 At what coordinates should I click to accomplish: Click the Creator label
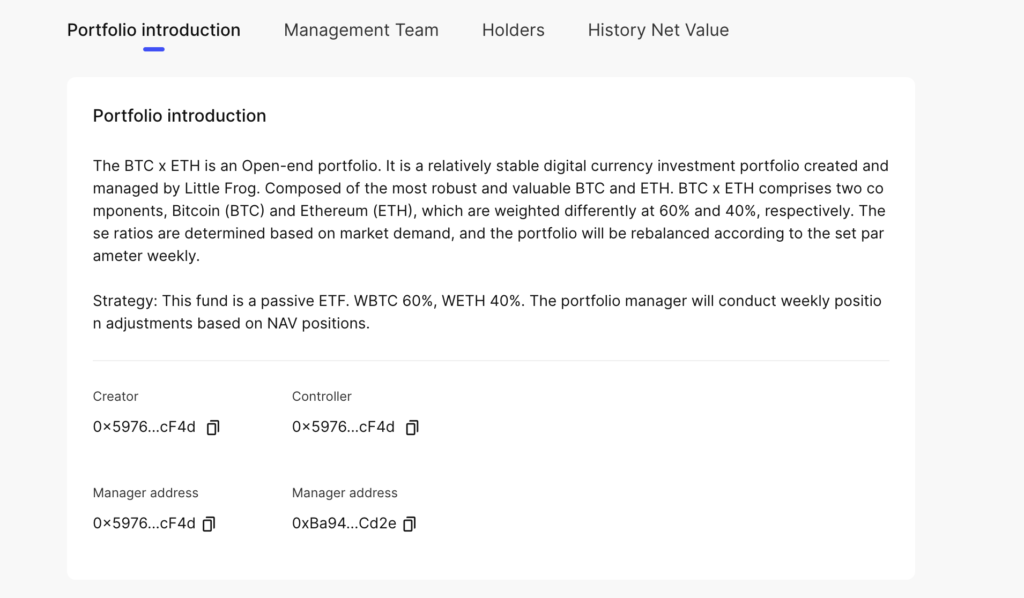click(x=116, y=397)
